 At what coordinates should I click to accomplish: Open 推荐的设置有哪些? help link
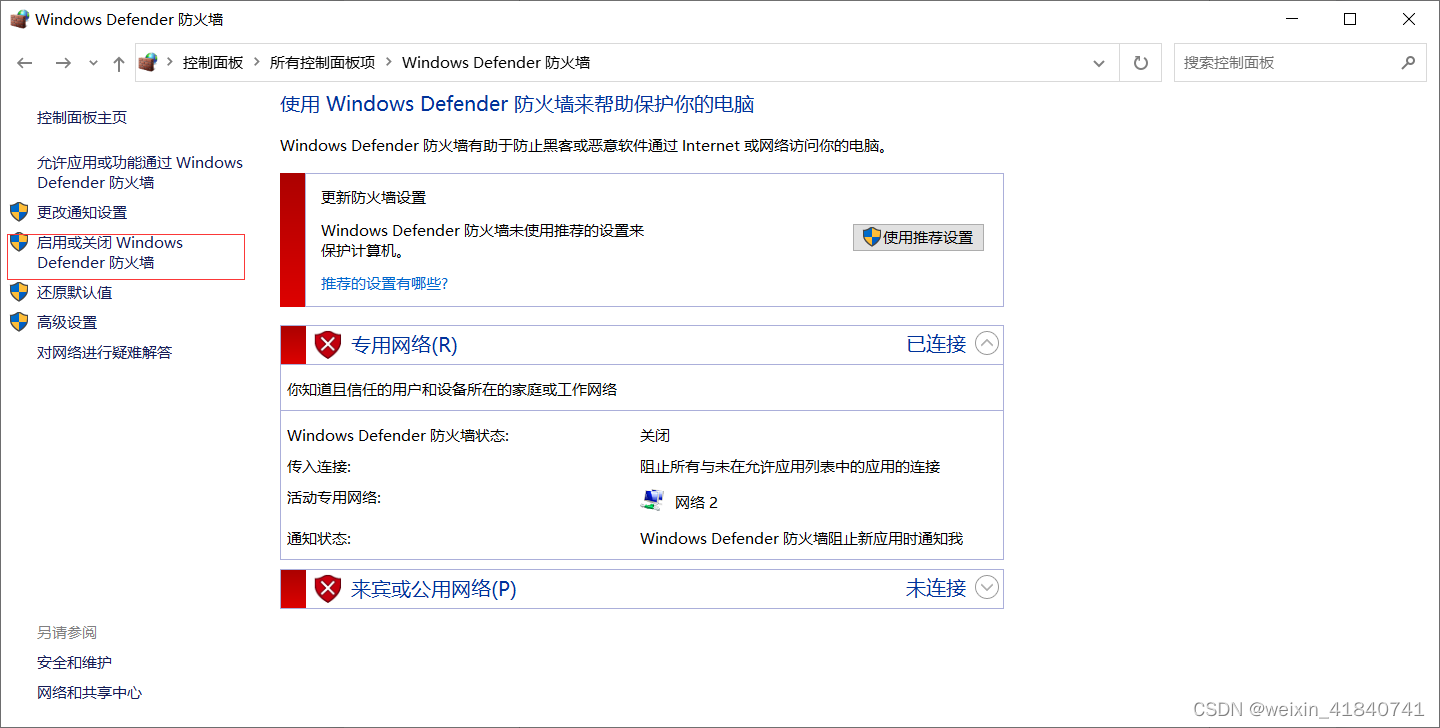point(385,283)
